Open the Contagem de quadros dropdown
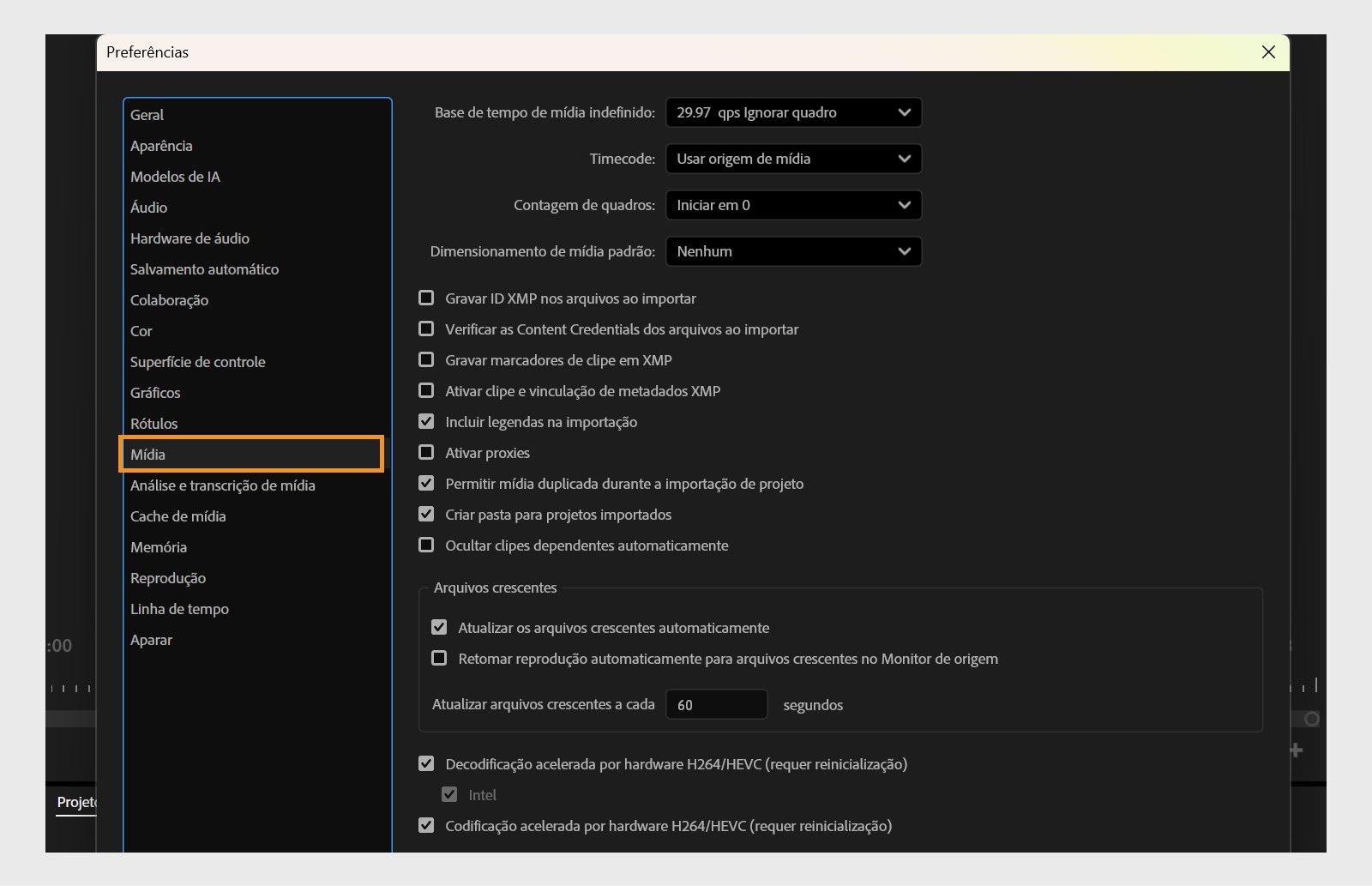 click(792, 204)
